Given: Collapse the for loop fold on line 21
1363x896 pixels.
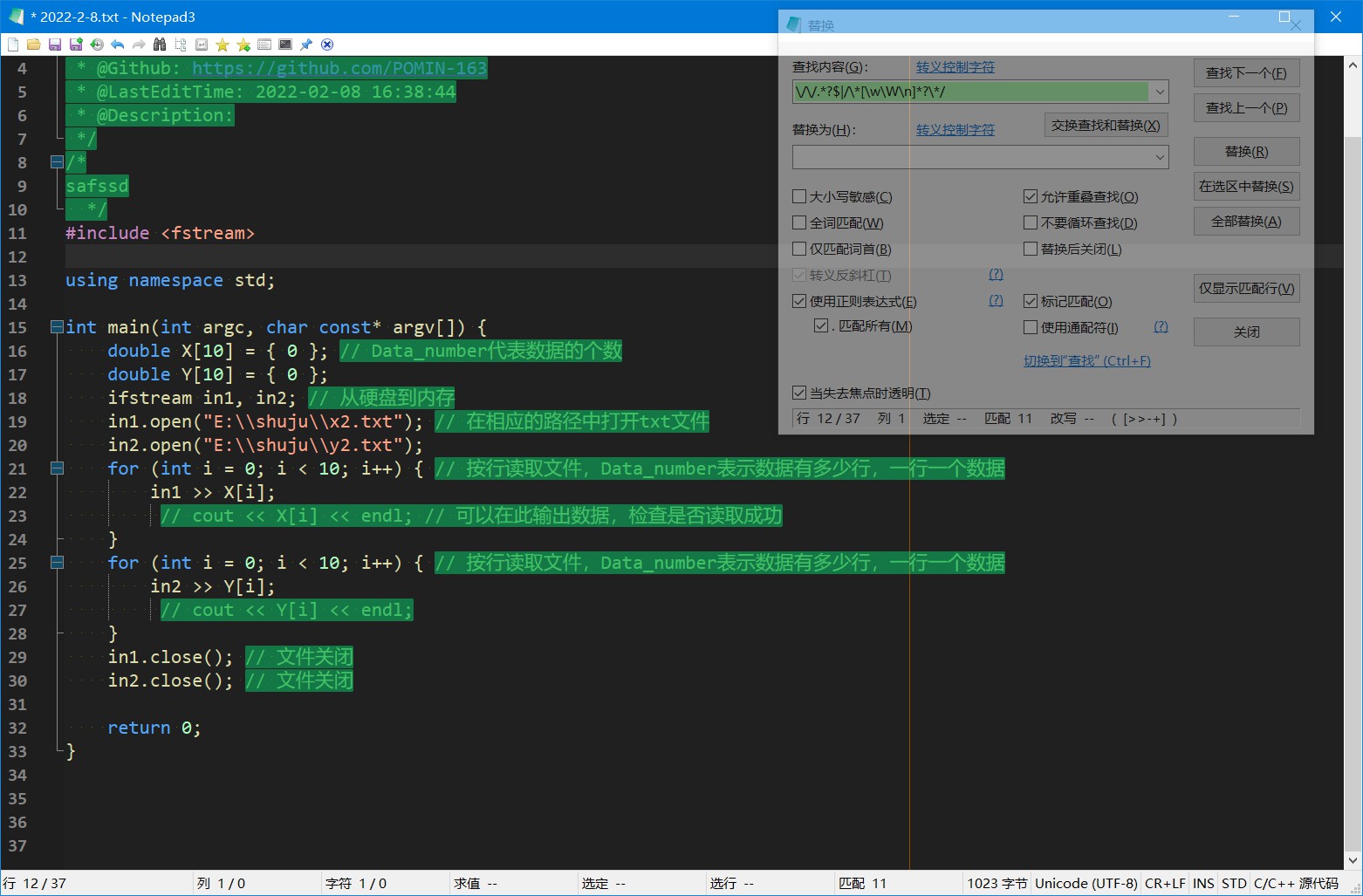Looking at the screenshot, I should (x=57, y=469).
